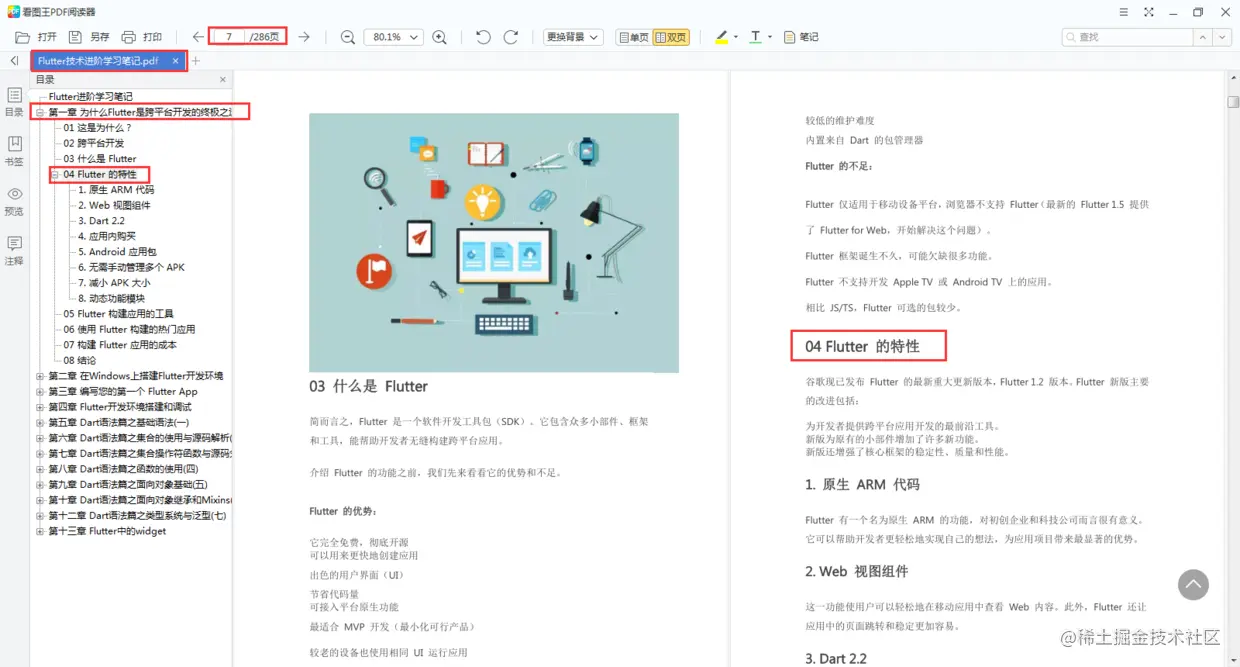Expand 第二章 在Windows上搭建Flutter开发环境
Viewport: 1240px width, 667px height.
tap(40, 376)
